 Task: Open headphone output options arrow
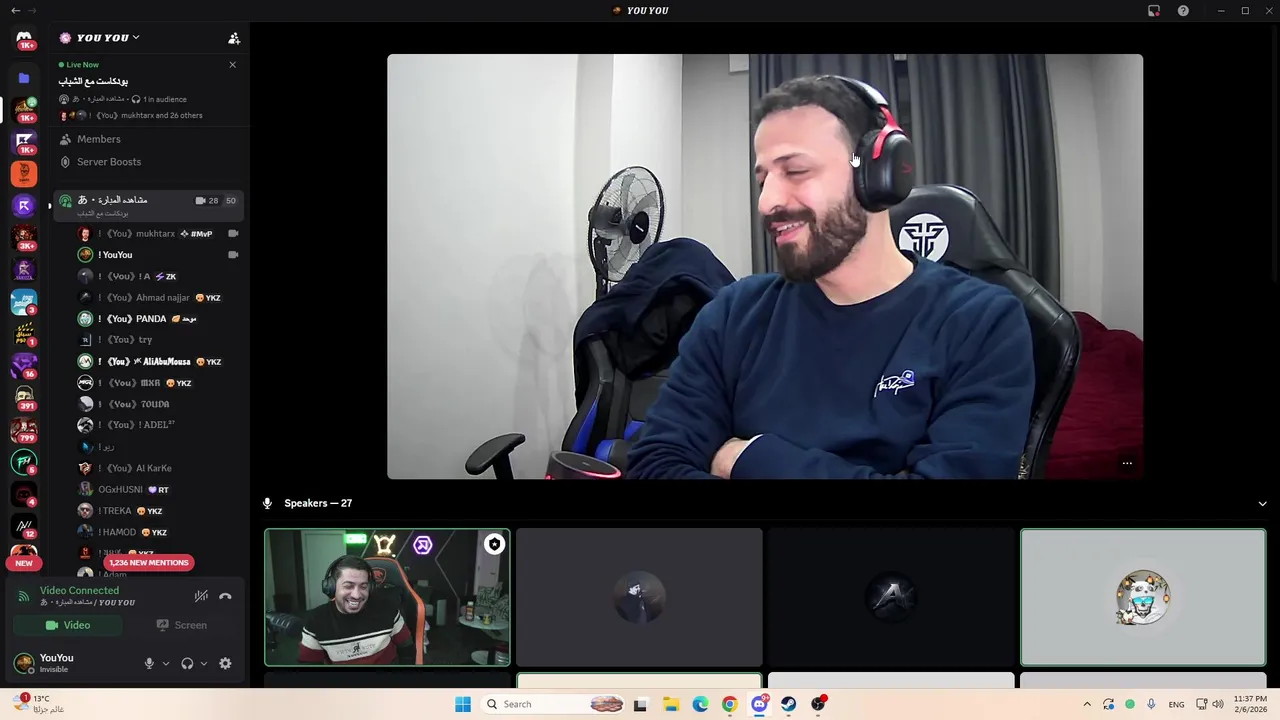click(204, 663)
